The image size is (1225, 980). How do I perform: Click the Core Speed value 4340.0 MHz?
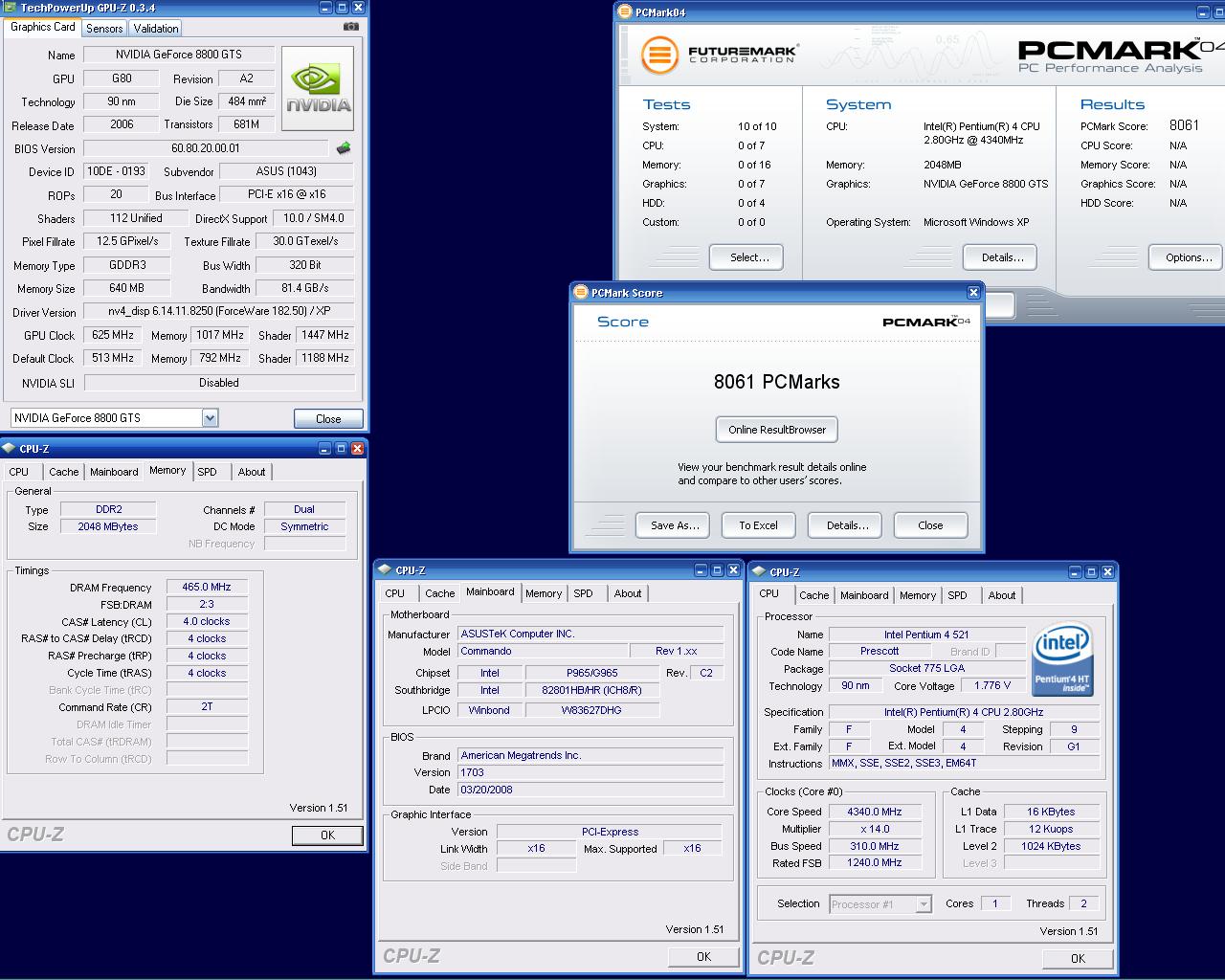coord(875,812)
